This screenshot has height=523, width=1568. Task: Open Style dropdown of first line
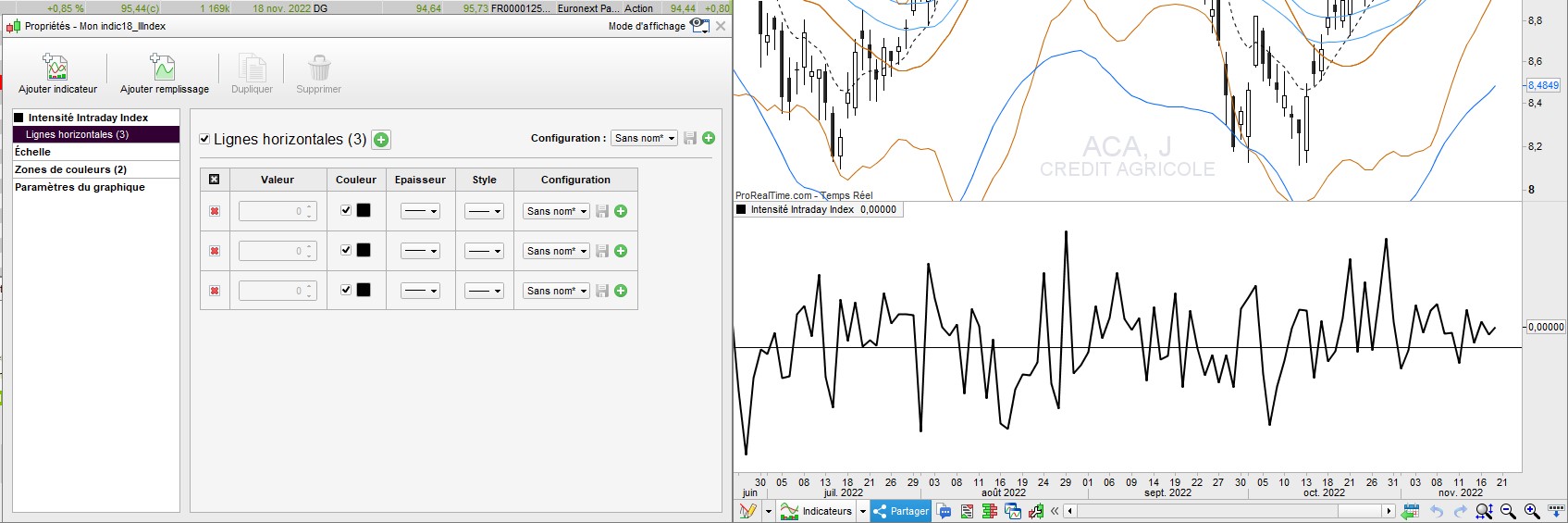pyautogui.click(x=484, y=211)
